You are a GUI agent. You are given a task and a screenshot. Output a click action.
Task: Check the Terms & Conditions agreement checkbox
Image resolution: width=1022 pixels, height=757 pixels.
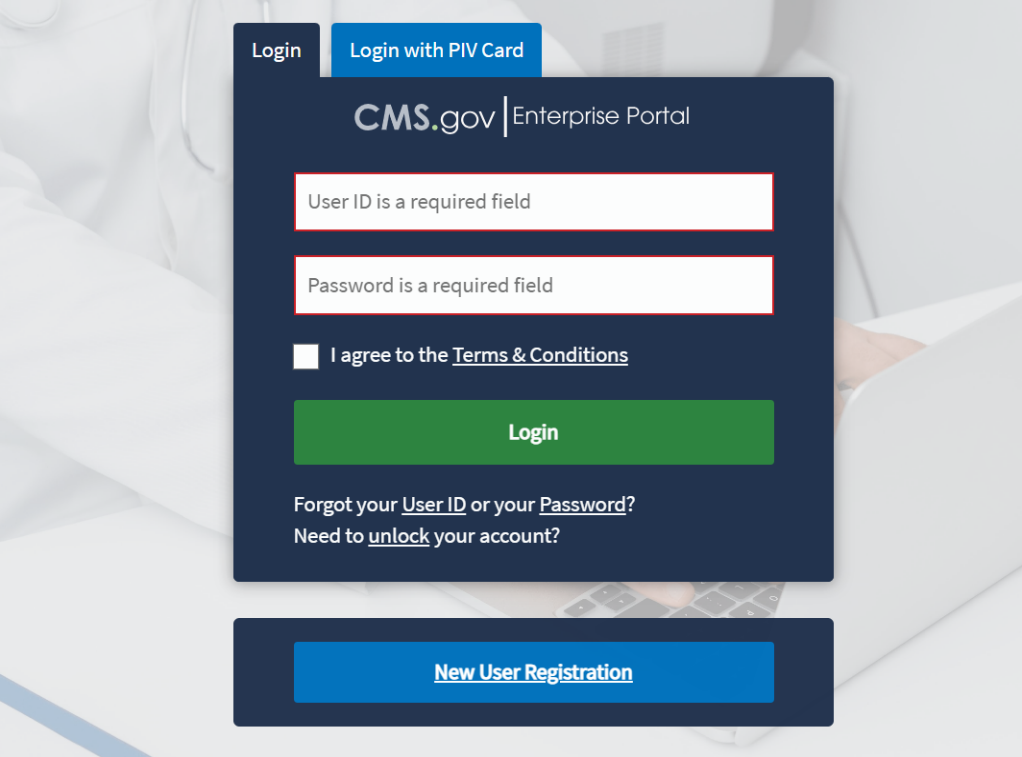[306, 356]
